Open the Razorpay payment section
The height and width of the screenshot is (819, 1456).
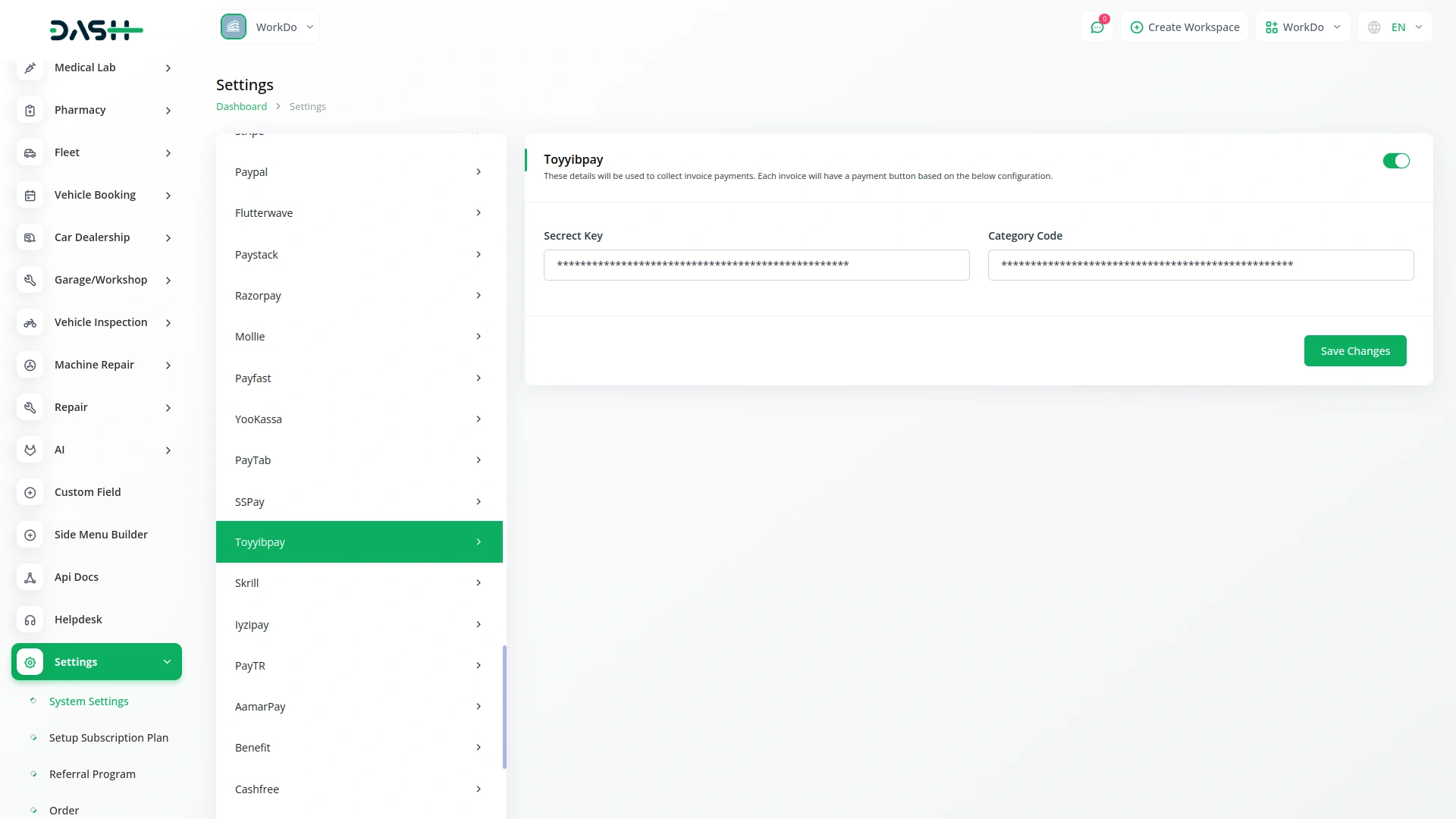tap(359, 296)
